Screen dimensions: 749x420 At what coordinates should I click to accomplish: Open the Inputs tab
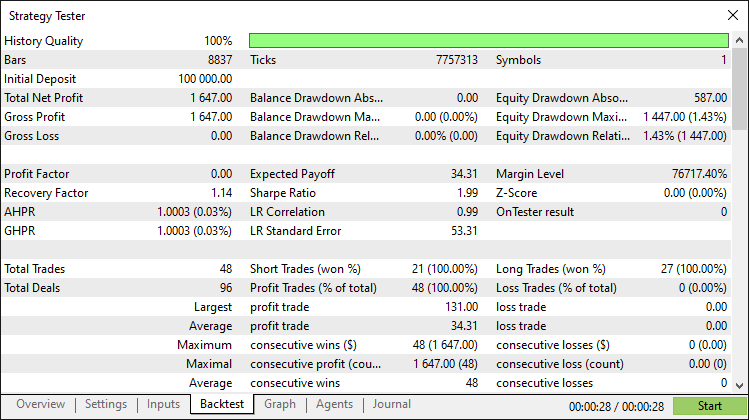(163, 404)
